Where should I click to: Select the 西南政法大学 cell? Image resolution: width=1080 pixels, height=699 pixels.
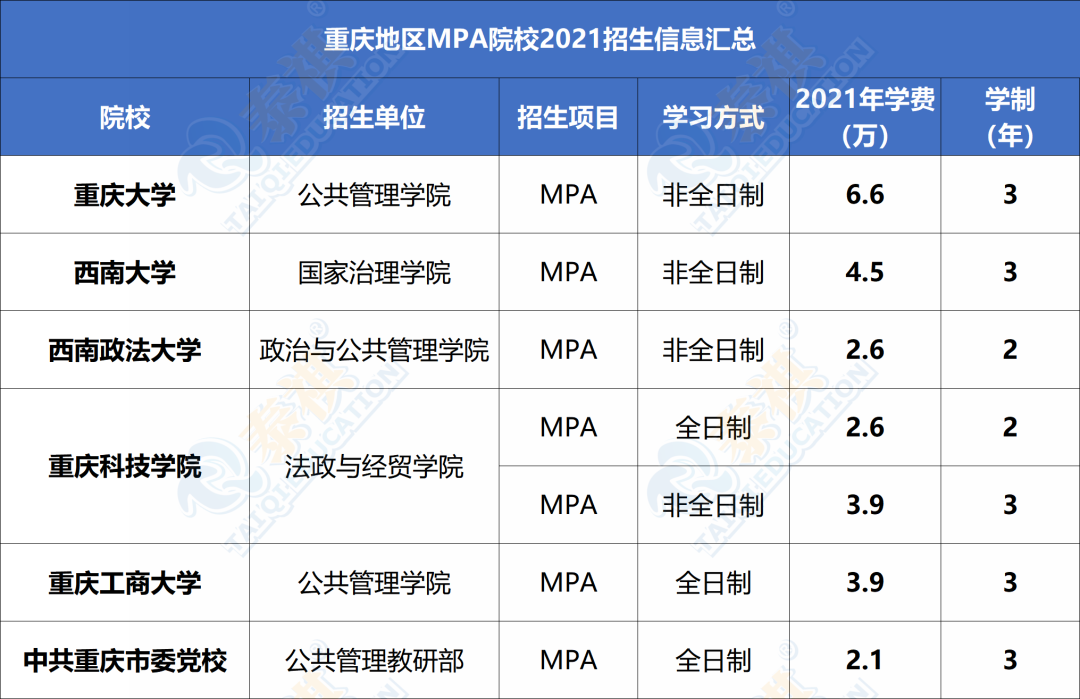point(125,350)
